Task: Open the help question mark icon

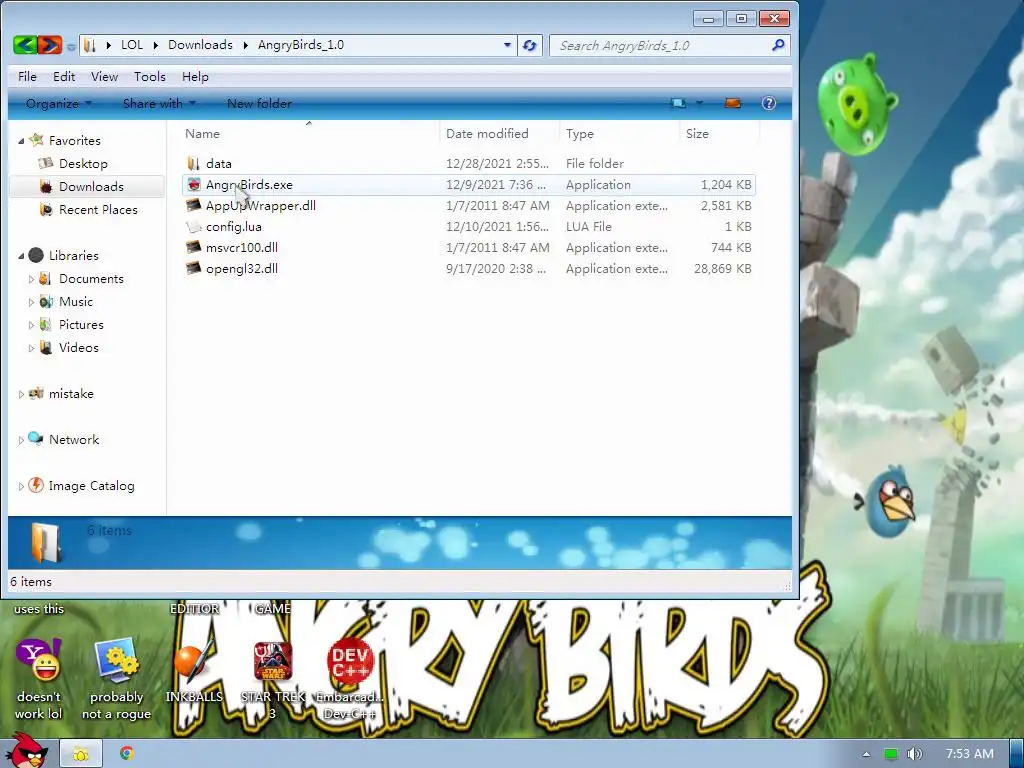Action: point(769,103)
